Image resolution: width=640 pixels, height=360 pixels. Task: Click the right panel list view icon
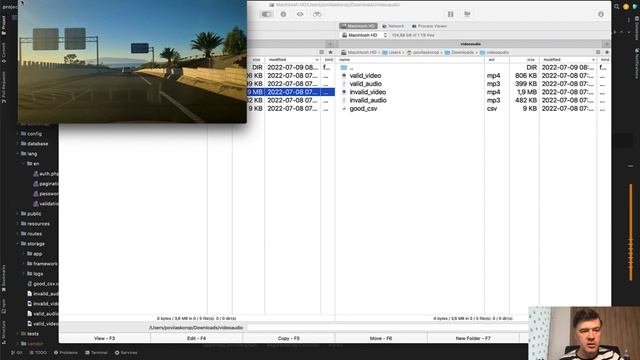tap(598, 52)
